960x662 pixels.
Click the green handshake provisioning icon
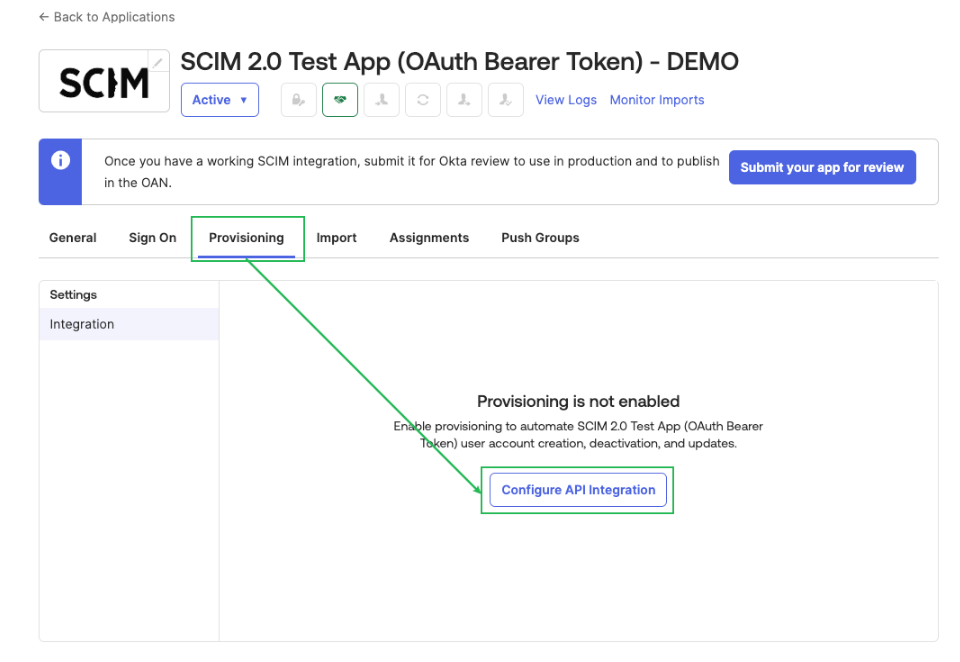tap(340, 100)
